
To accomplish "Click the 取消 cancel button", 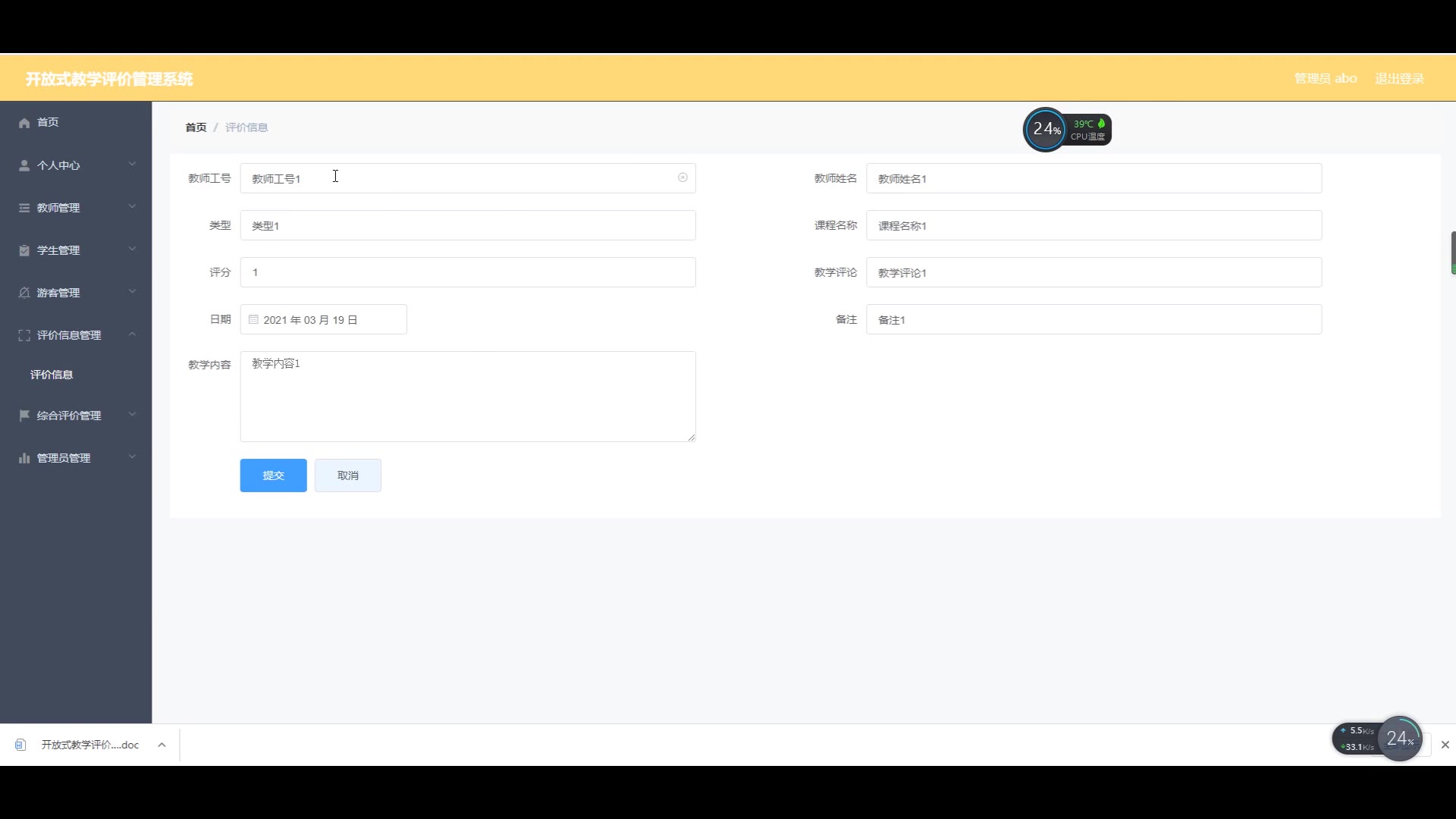I will (x=347, y=475).
